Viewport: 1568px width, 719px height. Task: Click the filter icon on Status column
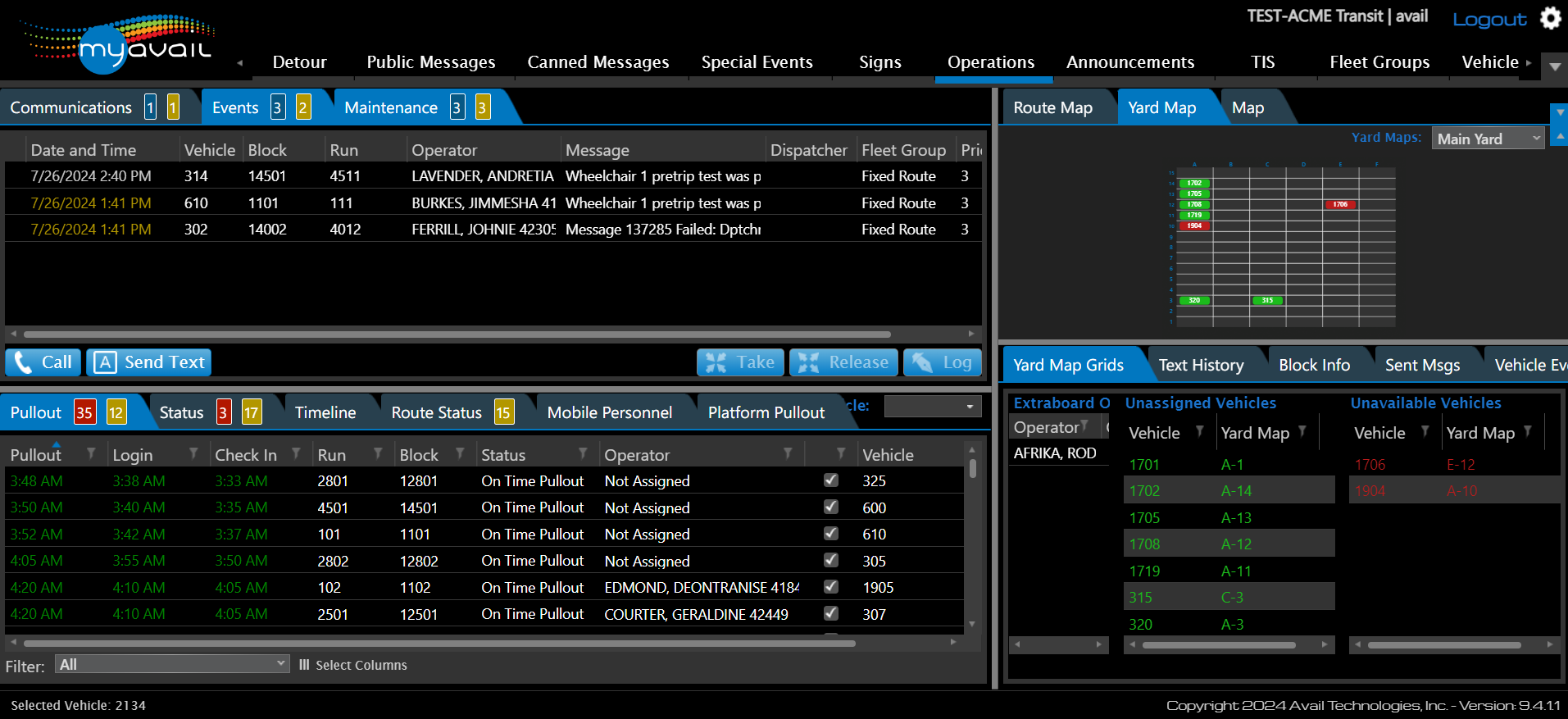[583, 453]
